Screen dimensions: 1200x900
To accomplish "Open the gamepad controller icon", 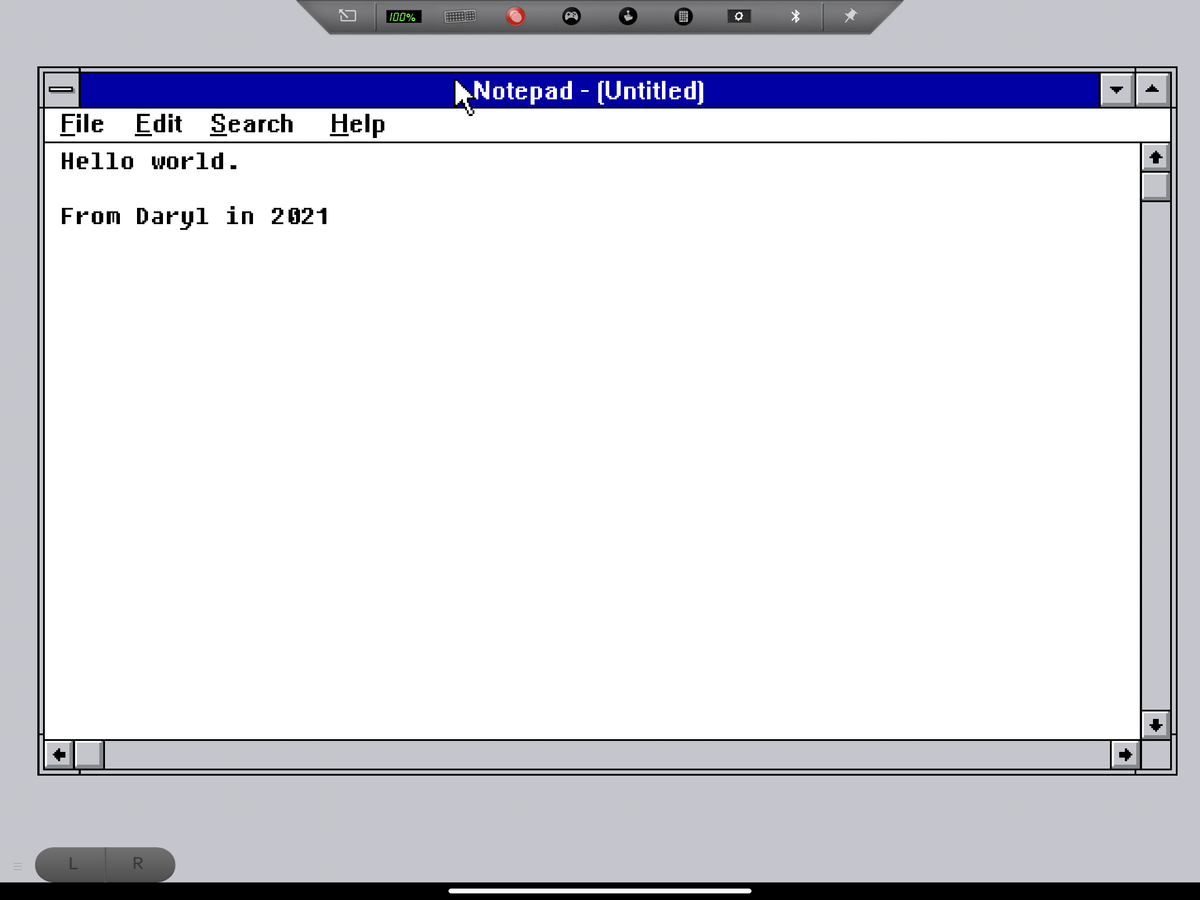I will pyautogui.click(x=571, y=16).
